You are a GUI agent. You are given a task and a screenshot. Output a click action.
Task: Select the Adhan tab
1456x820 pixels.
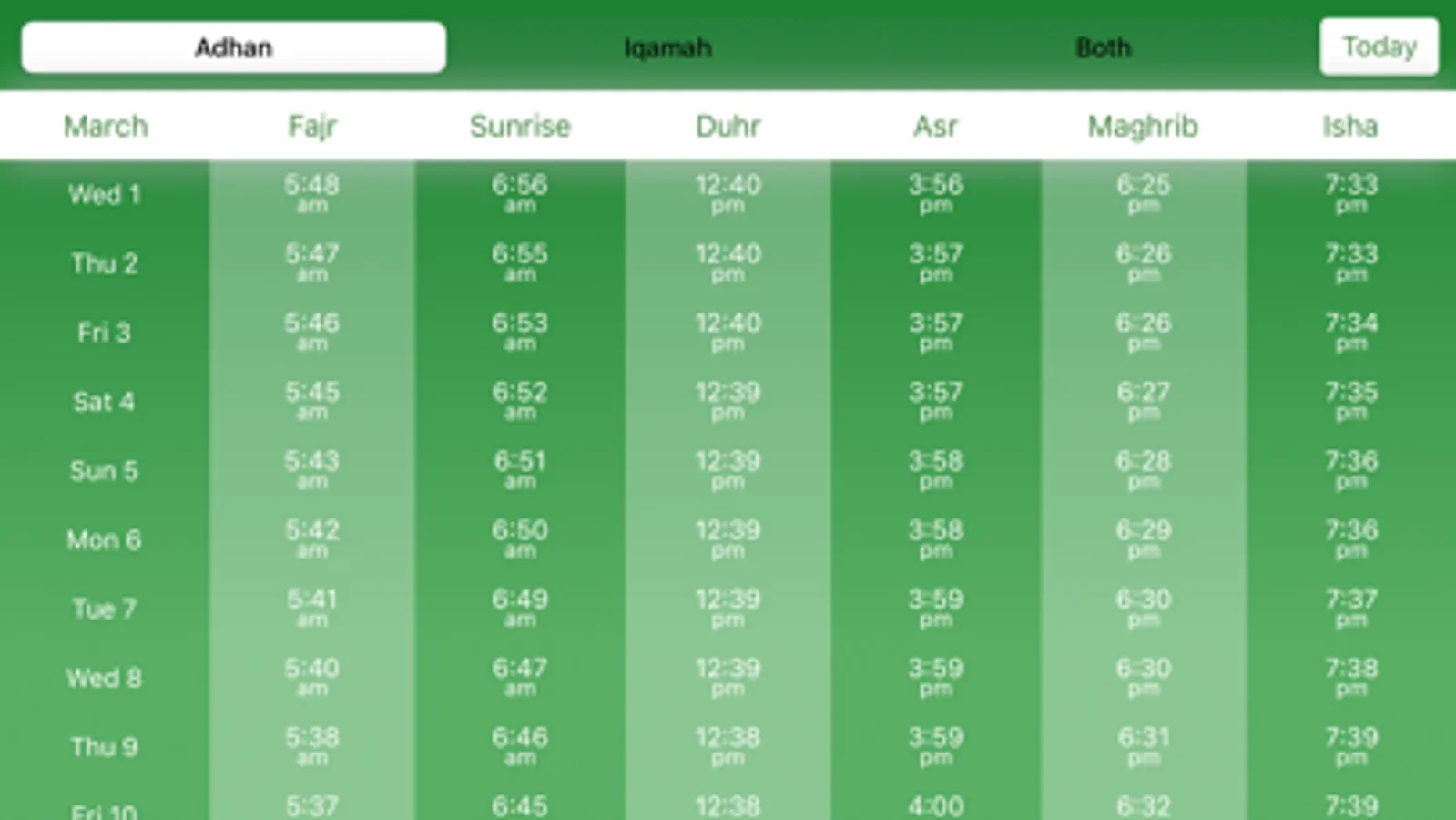pyautogui.click(x=233, y=47)
